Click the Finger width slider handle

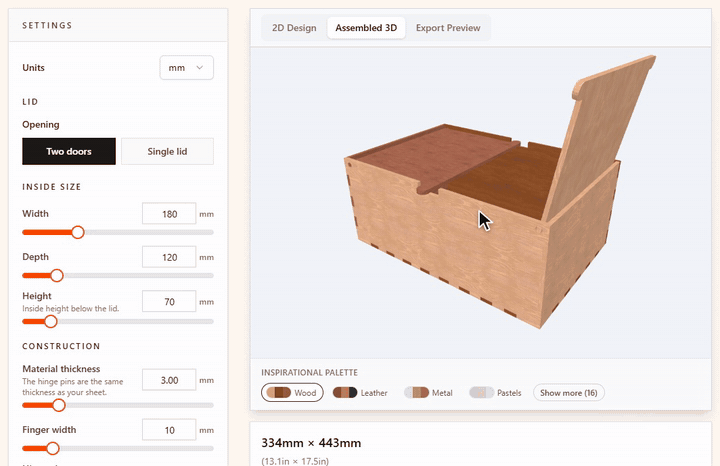tap(53, 448)
